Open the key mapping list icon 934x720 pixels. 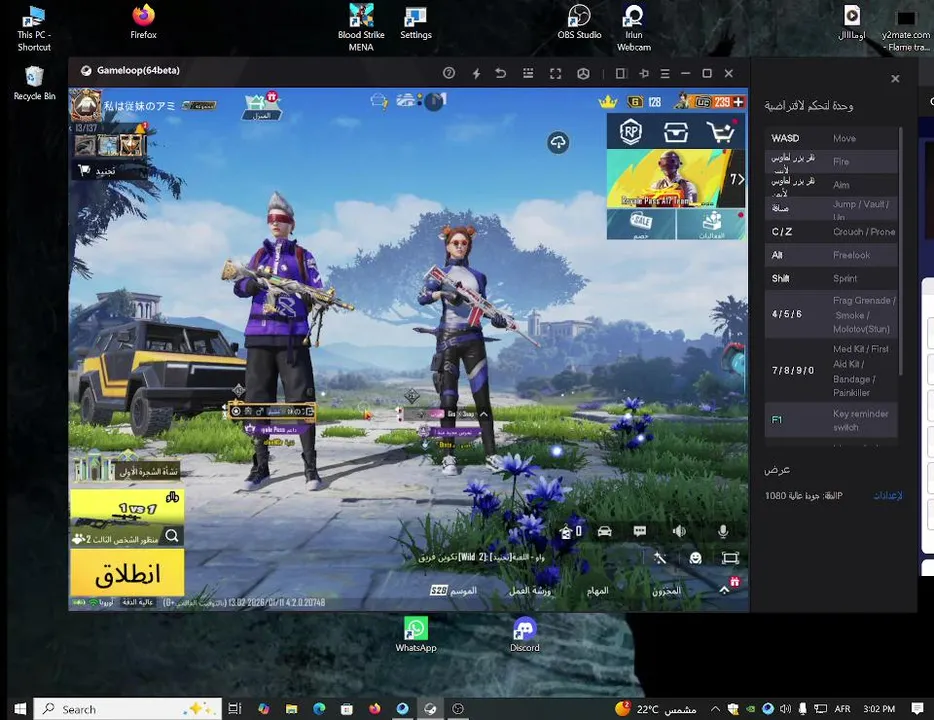(x=528, y=73)
